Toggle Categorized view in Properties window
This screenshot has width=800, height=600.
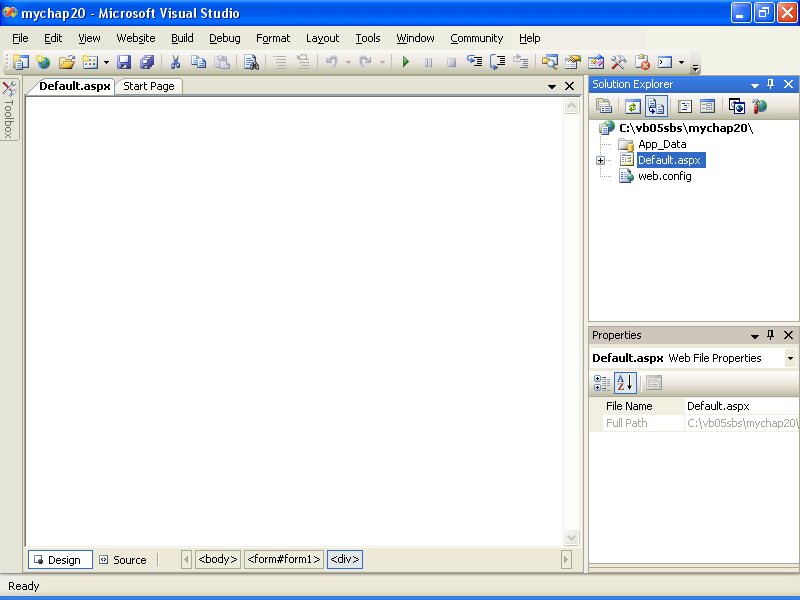(x=601, y=382)
